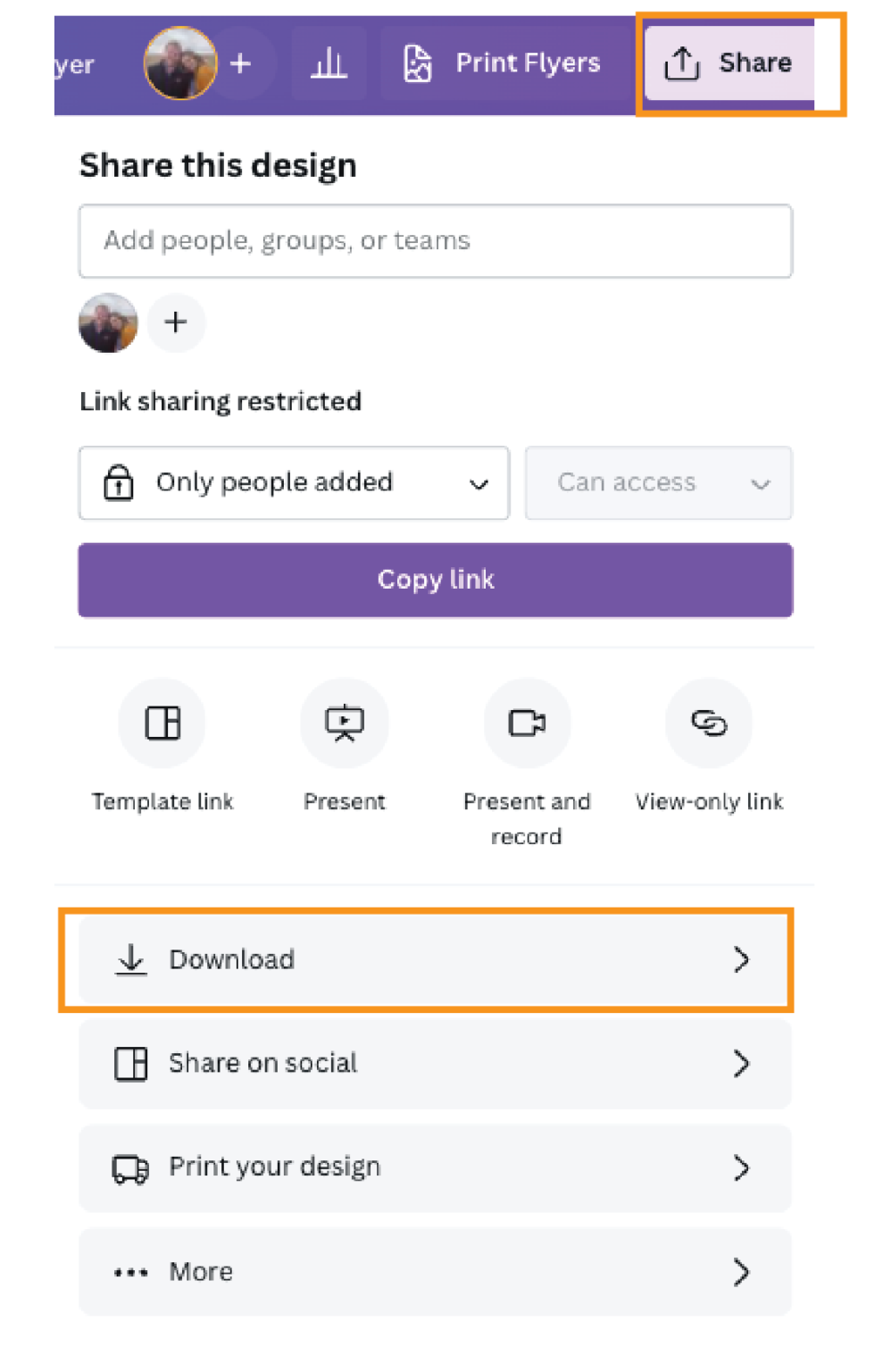Viewport: 883px width, 1372px height.
Task: Open the analytics bar chart icon
Action: pyautogui.click(x=329, y=63)
